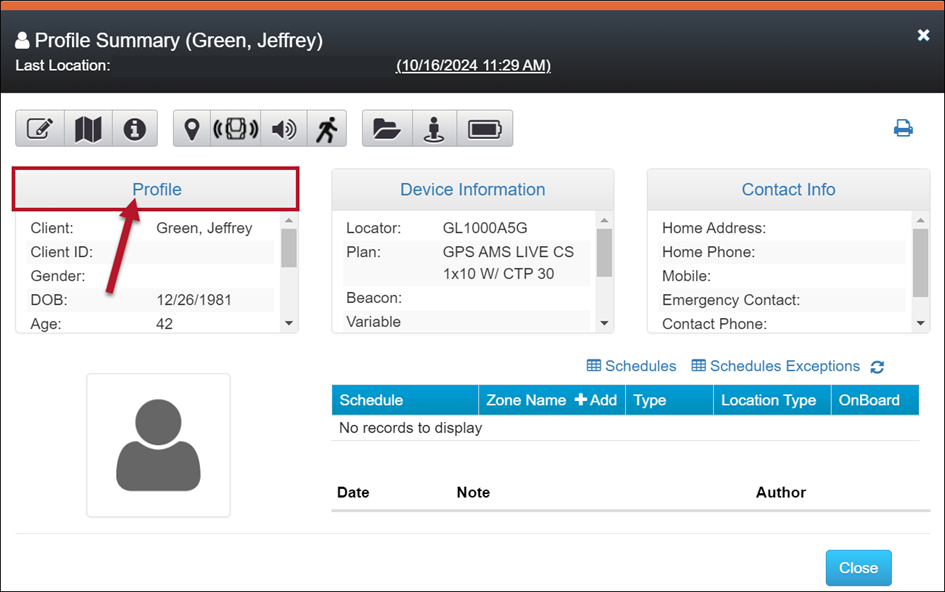Viewport: 945px width, 592px height.
Task: Add a new zone with Add
Action: (x=596, y=400)
